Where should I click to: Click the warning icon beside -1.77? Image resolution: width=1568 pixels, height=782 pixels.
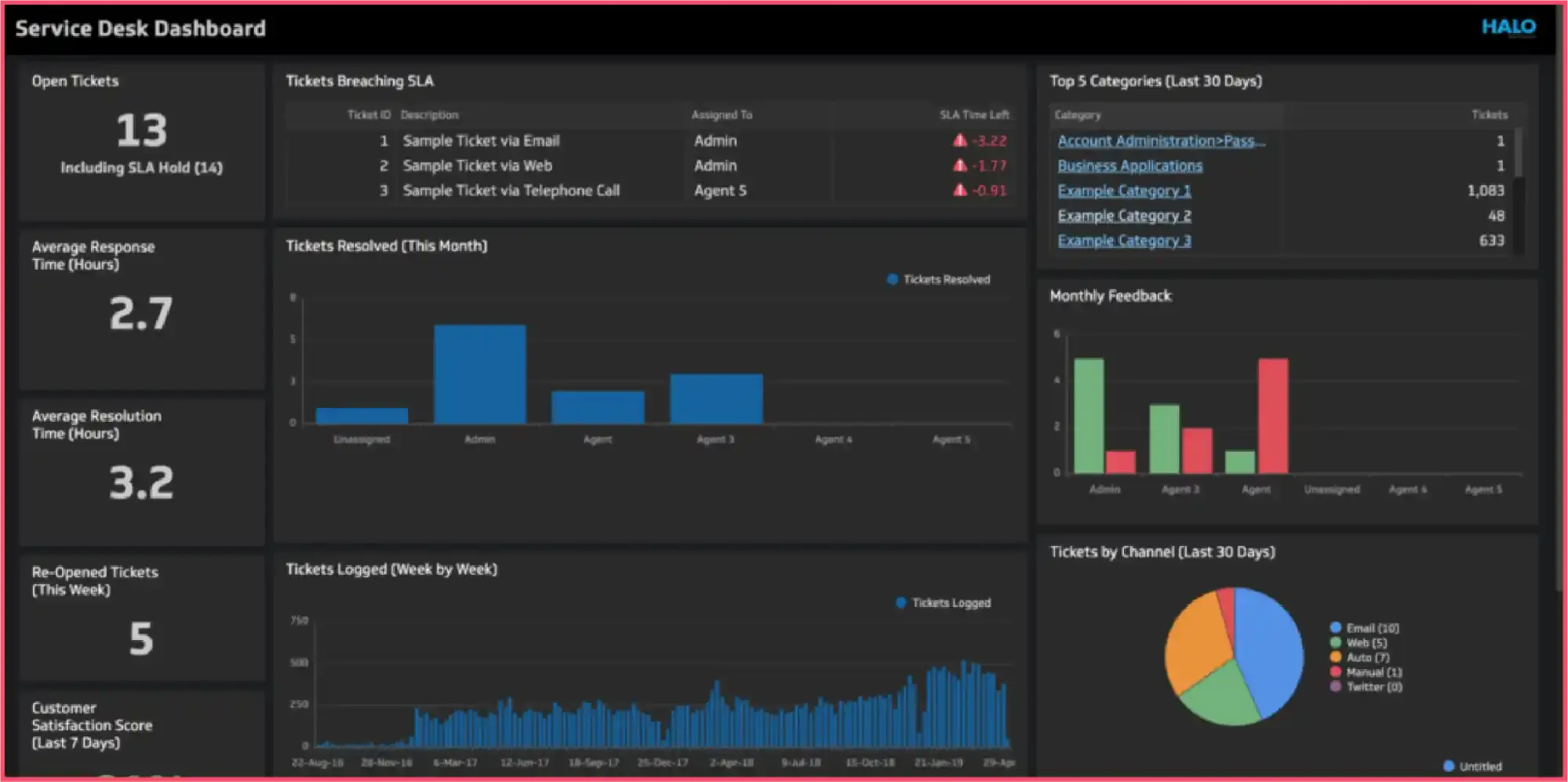959,165
